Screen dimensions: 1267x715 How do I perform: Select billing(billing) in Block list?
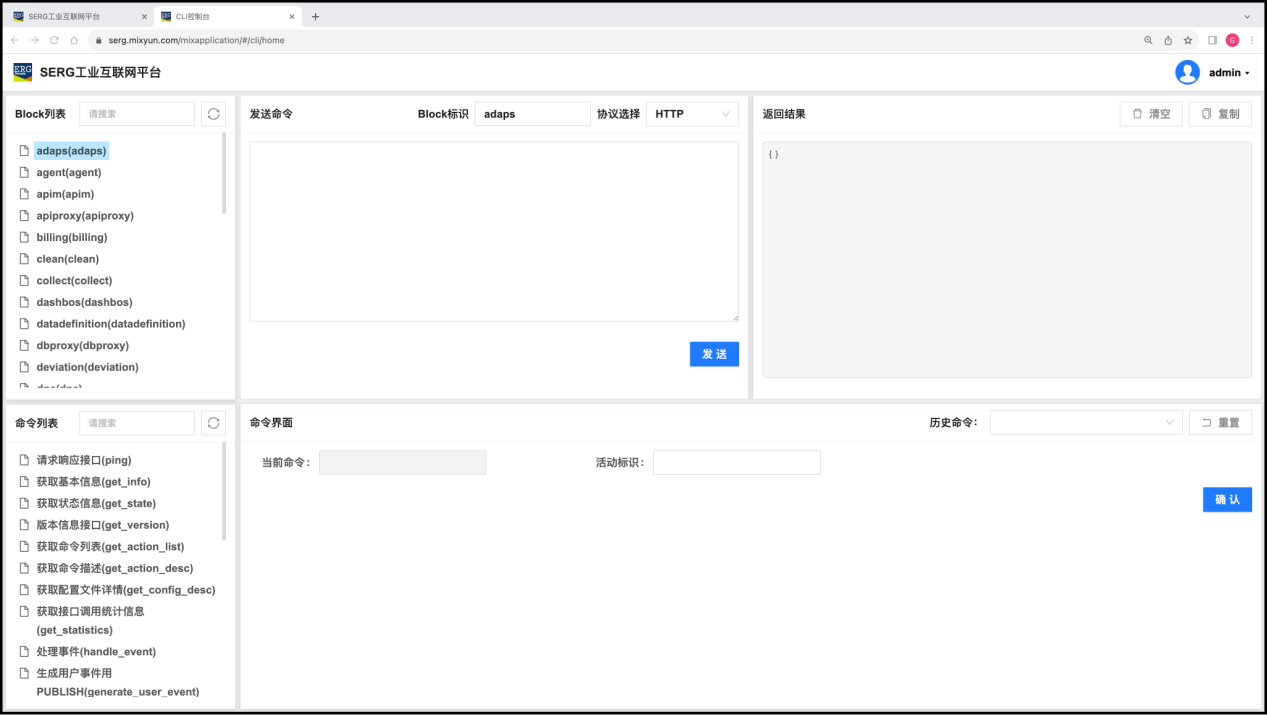point(72,237)
